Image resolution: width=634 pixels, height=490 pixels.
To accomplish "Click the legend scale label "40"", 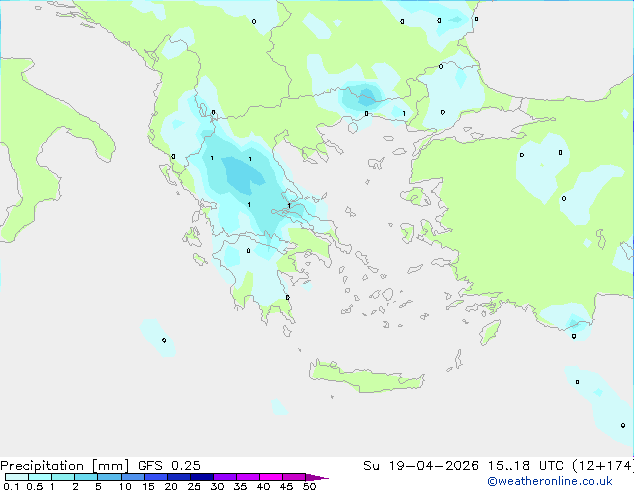I will pyautogui.click(x=263, y=486).
